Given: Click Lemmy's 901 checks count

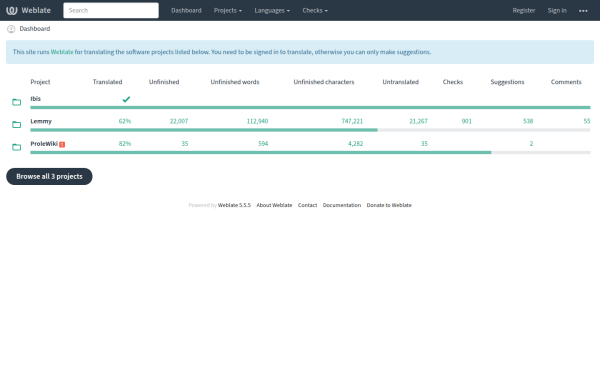Looking at the screenshot, I should click(466, 121).
